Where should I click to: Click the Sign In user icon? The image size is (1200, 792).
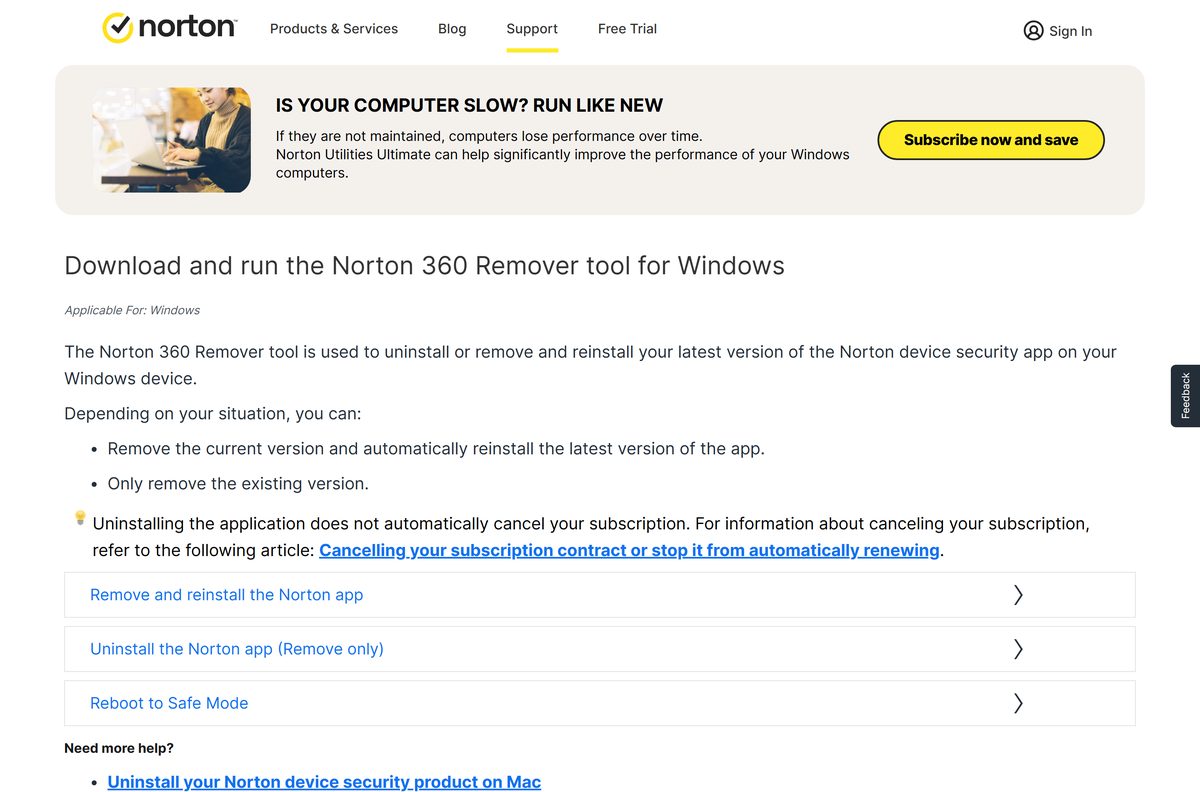coord(1033,31)
